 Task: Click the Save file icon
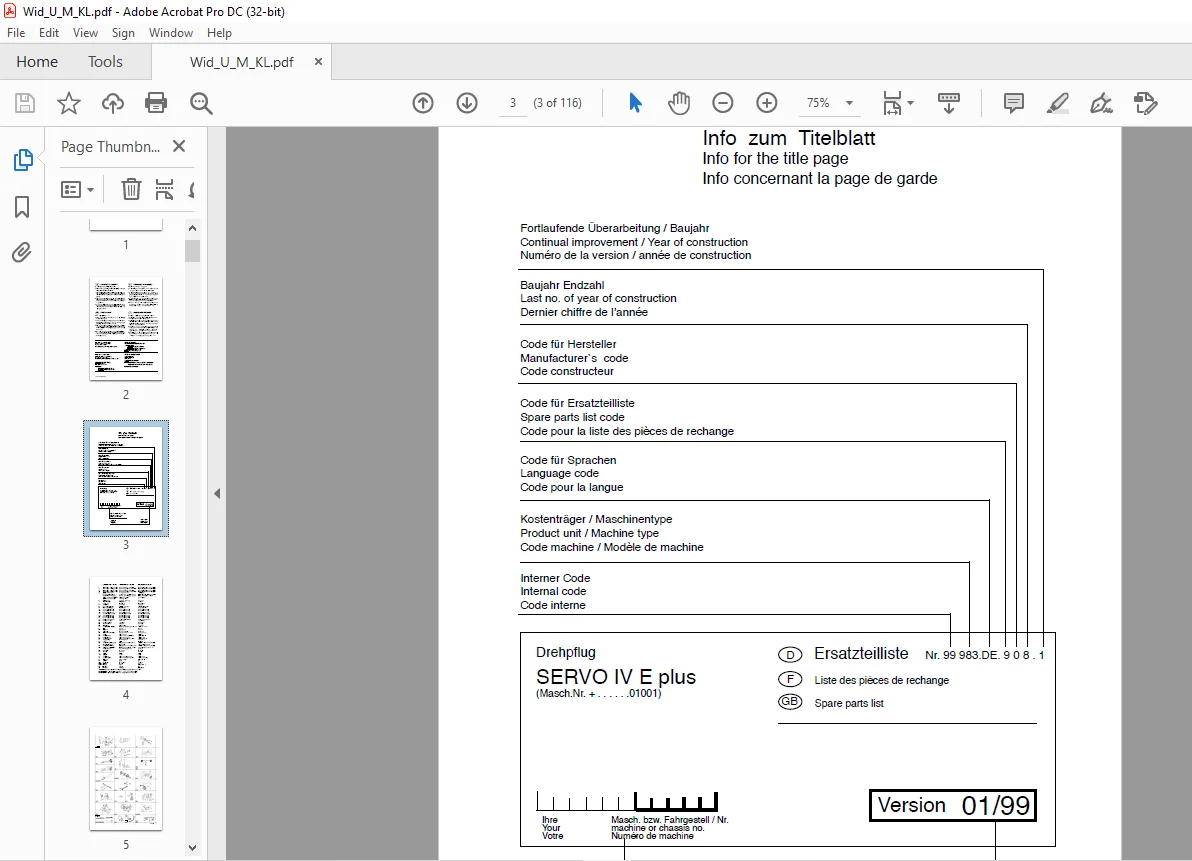[x=25, y=103]
